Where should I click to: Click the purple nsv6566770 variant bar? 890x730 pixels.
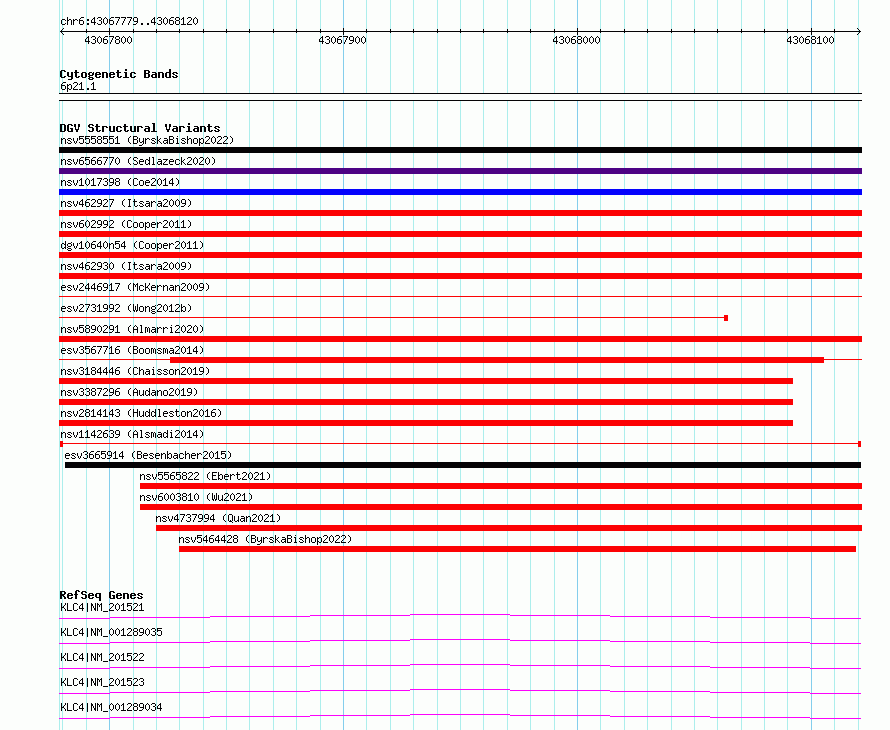[460, 171]
